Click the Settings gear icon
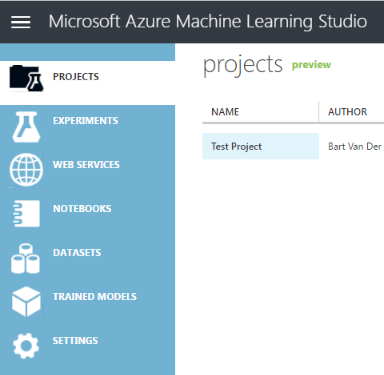Screen dimensions: 384x375 (x=26, y=346)
